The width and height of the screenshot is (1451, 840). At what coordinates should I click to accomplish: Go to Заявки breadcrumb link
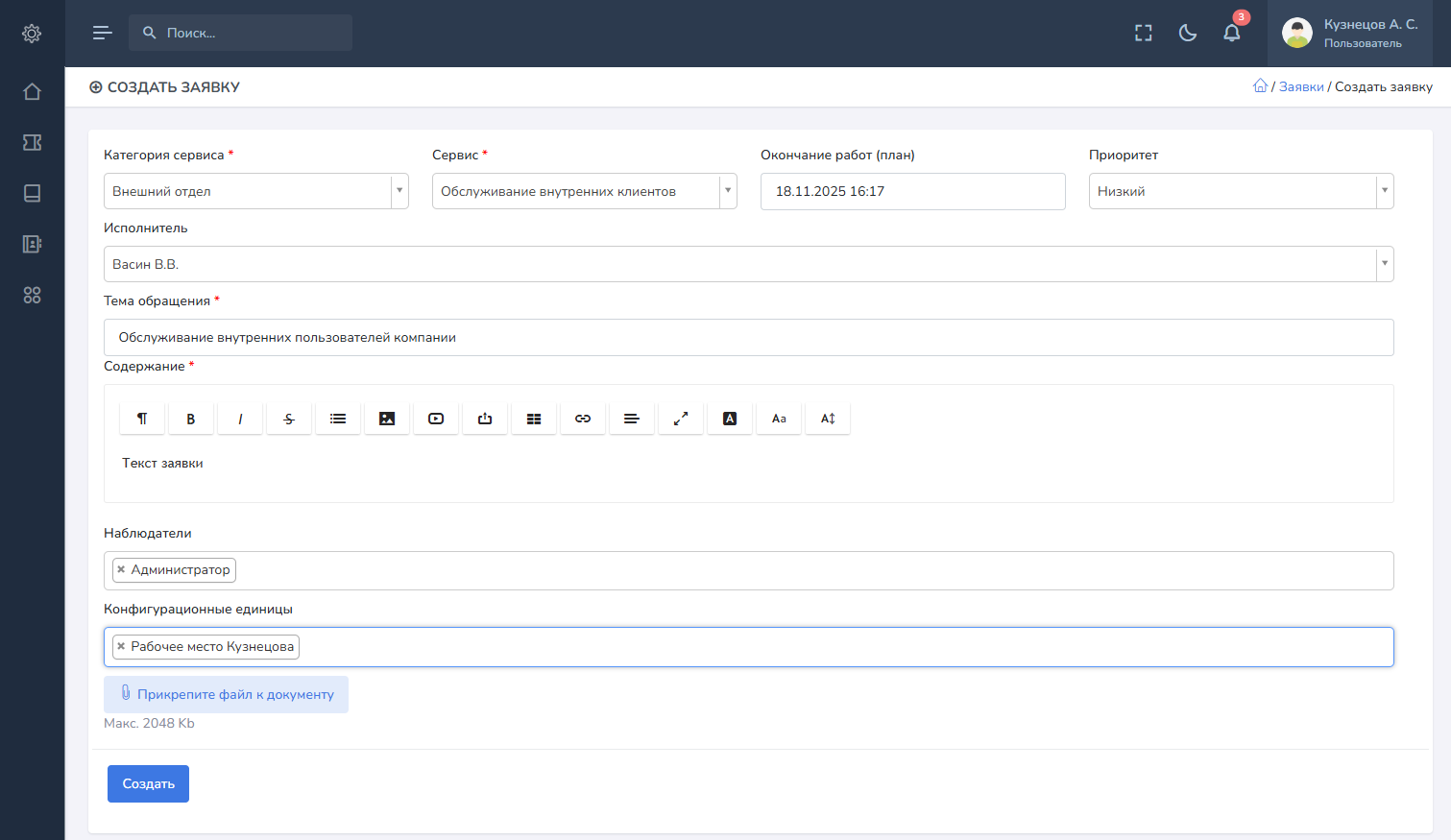click(x=1301, y=87)
